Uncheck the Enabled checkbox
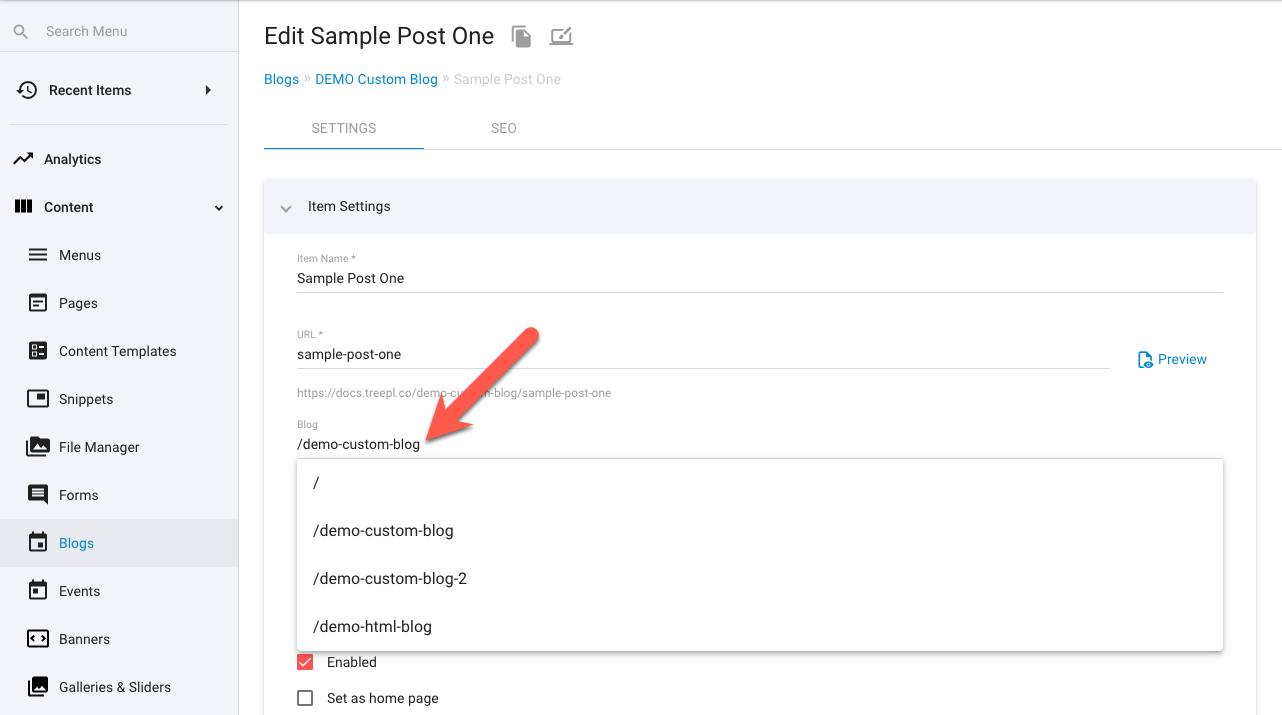Viewport: 1282px width, 715px height. click(x=305, y=662)
